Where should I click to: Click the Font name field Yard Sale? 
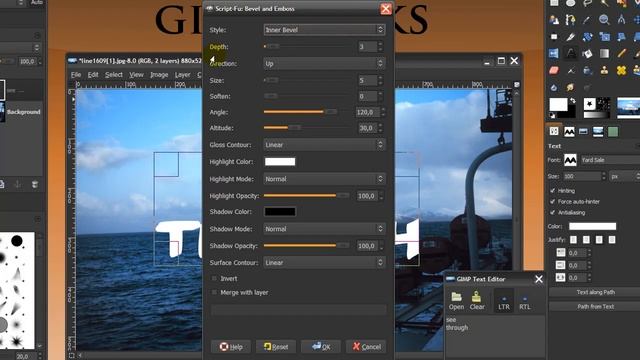[610, 160]
